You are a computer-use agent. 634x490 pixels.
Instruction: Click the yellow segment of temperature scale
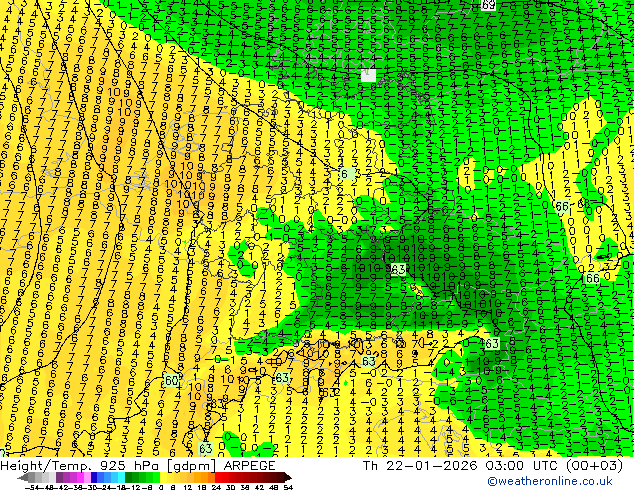[163, 477]
